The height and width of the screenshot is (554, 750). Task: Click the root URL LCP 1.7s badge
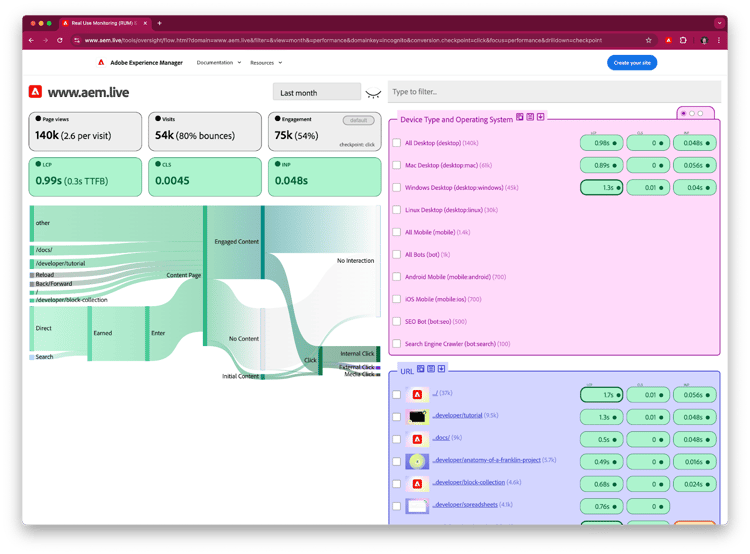(x=601, y=395)
